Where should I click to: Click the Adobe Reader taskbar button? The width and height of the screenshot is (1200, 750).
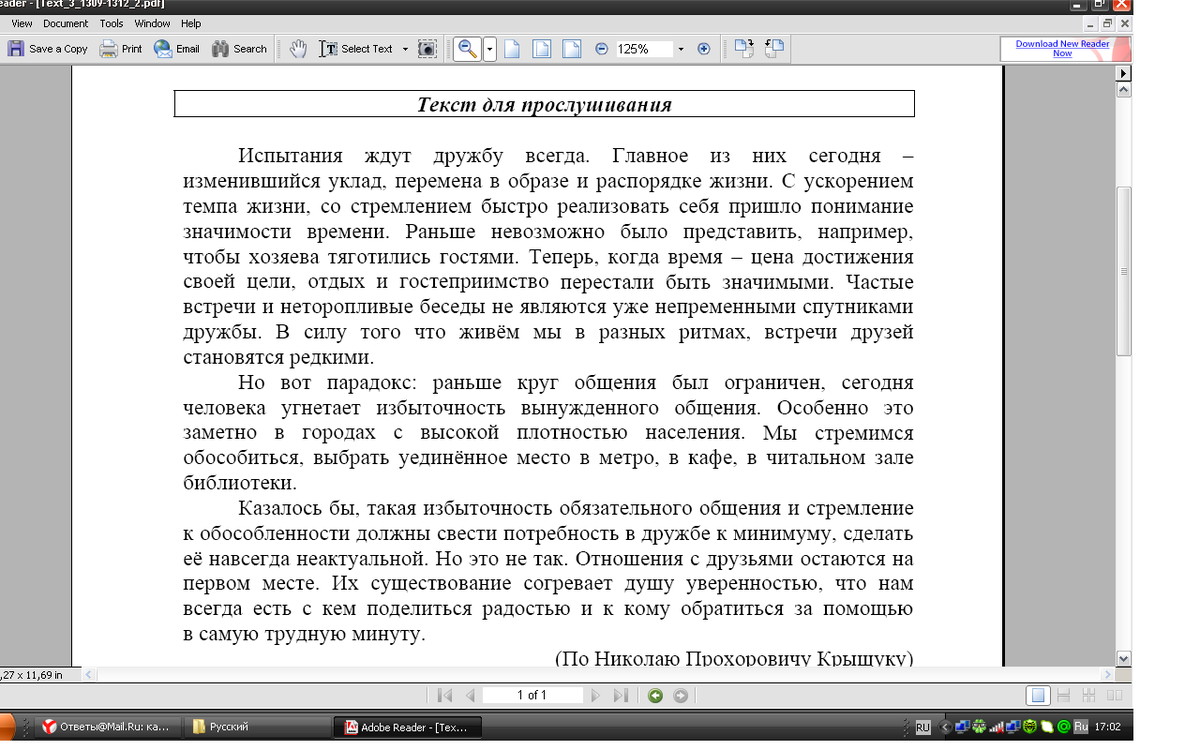point(408,727)
